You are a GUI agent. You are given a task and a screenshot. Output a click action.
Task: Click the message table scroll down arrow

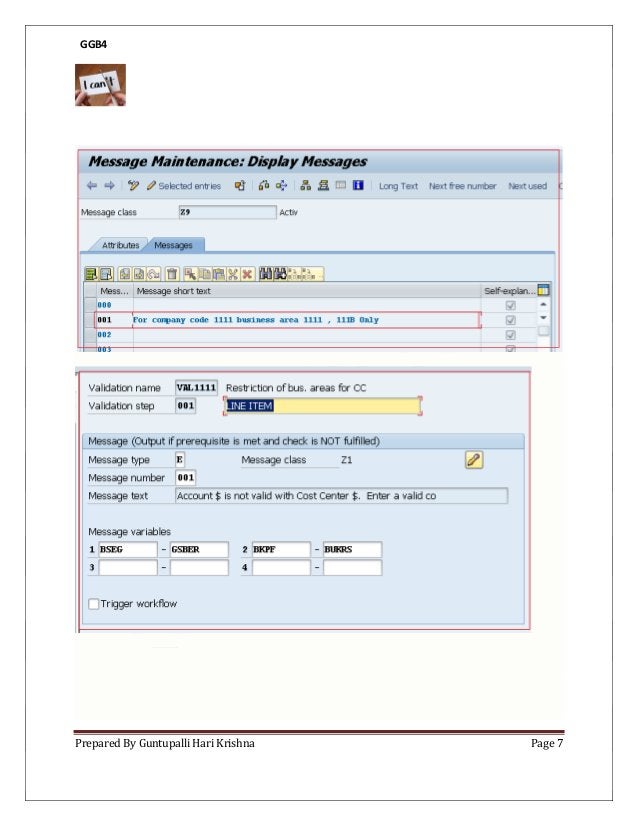543,318
